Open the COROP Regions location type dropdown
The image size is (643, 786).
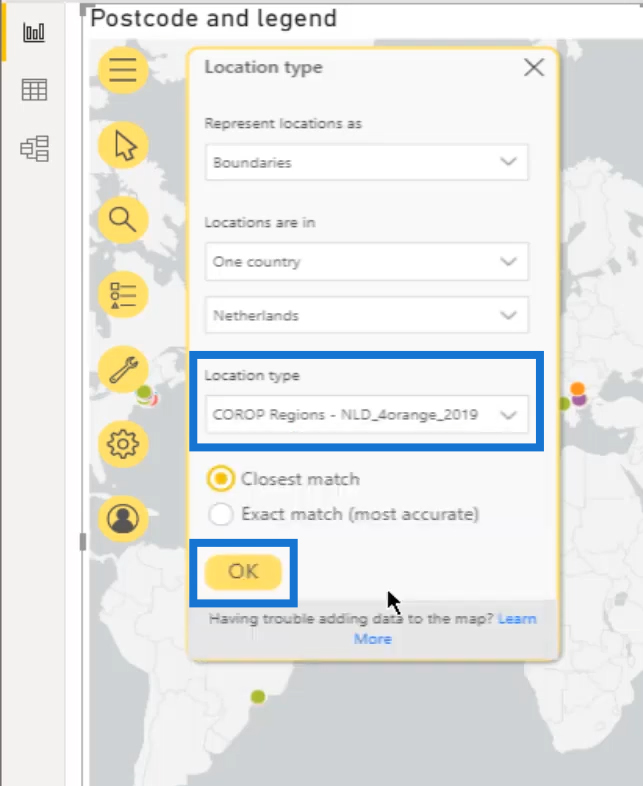pyautogui.click(x=366, y=415)
